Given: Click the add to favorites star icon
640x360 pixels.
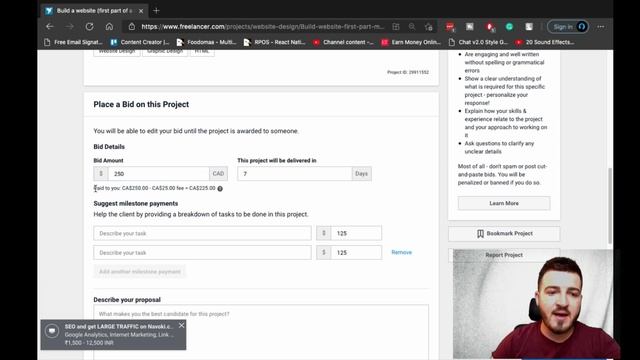Looking at the screenshot, I should coord(429,27).
